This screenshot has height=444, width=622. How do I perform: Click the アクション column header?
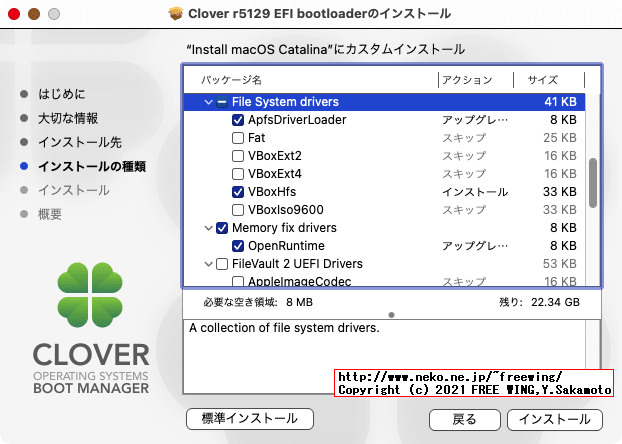click(467, 80)
